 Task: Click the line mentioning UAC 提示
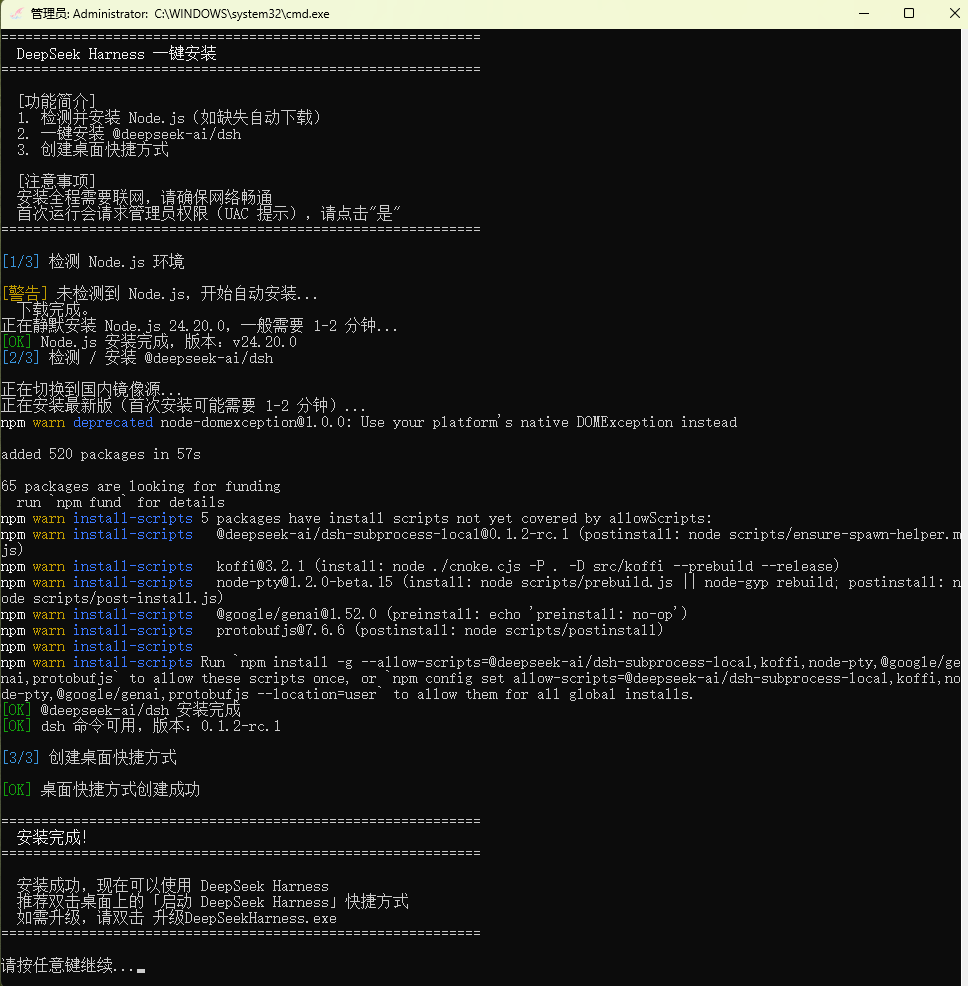pos(209,214)
